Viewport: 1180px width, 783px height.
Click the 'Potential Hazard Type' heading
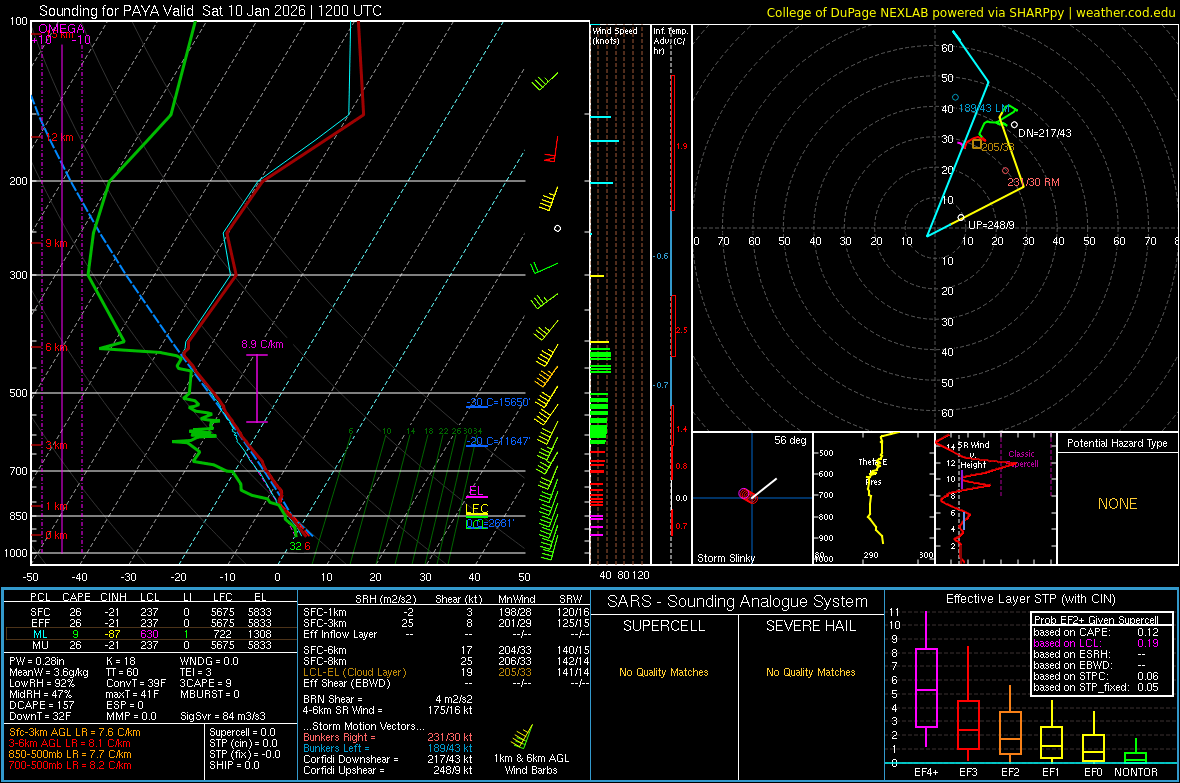point(1117,443)
